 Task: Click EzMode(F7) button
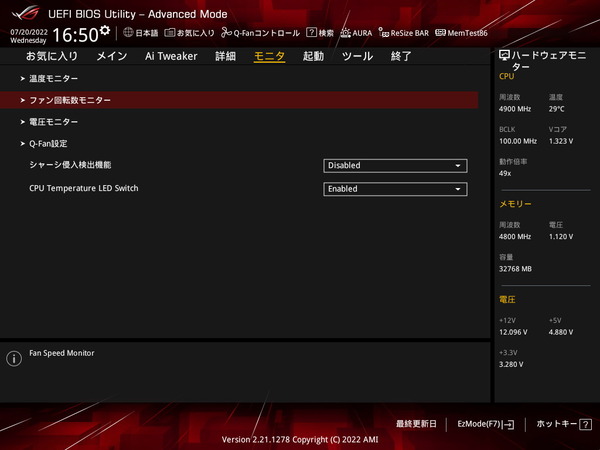coord(486,424)
